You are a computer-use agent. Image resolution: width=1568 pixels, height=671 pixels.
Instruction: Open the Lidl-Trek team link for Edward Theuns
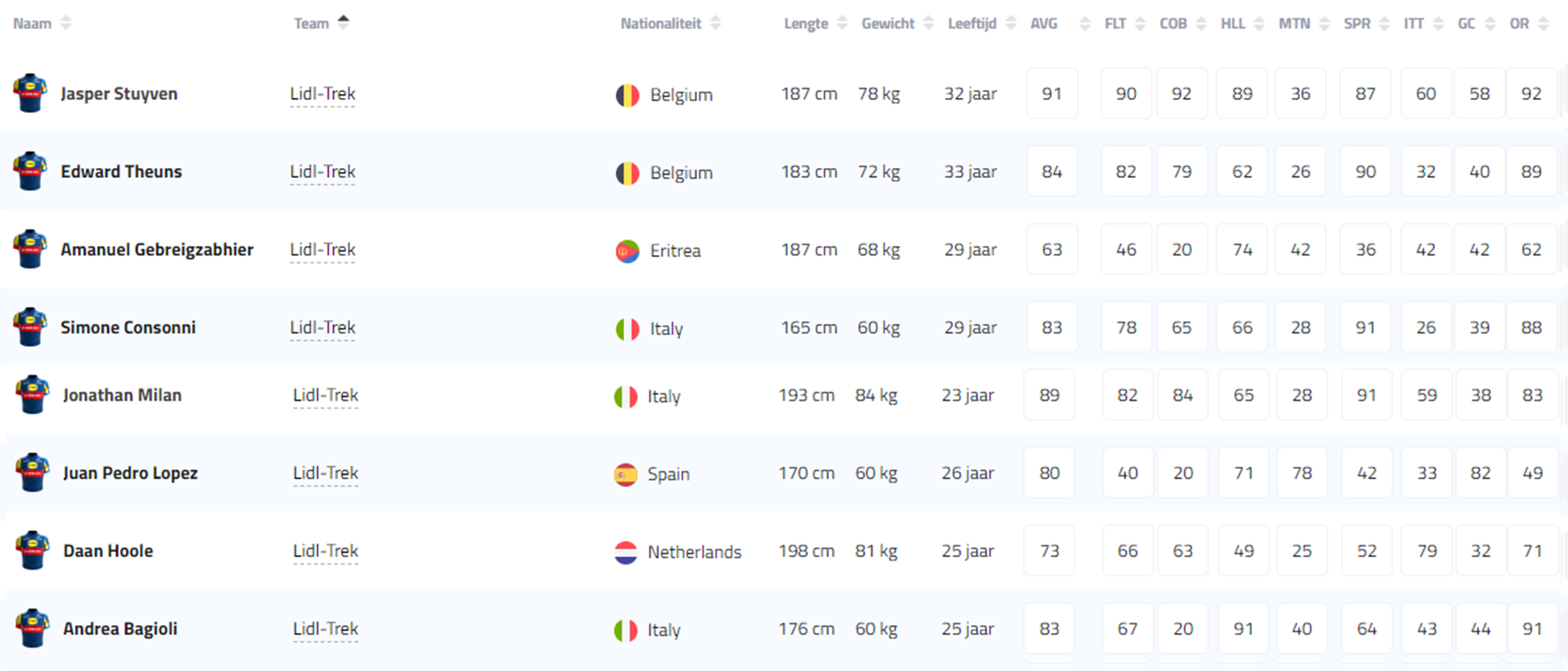pyautogui.click(x=322, y=172)
